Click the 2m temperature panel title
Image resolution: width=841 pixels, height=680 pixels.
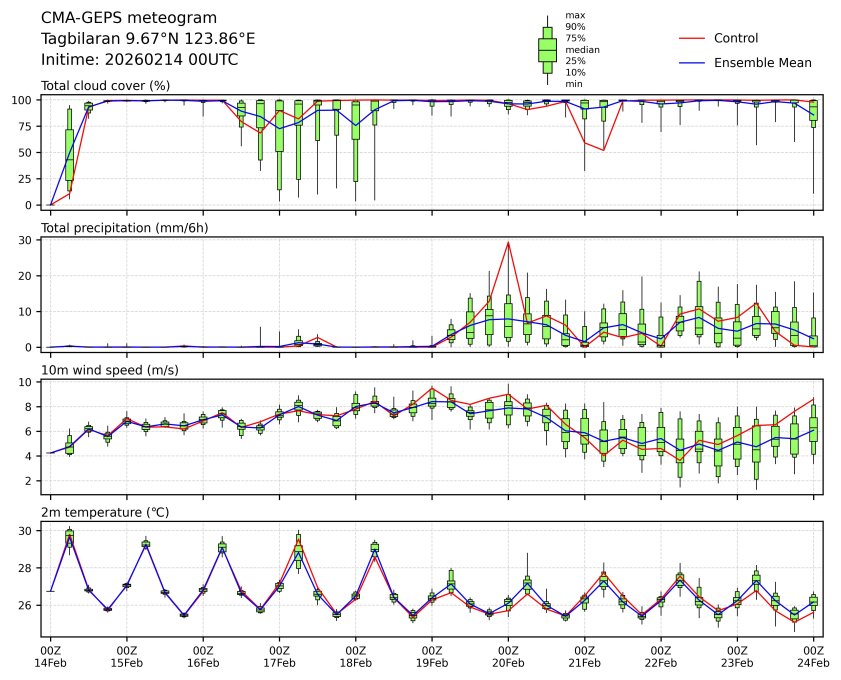[x=105, y=512]
